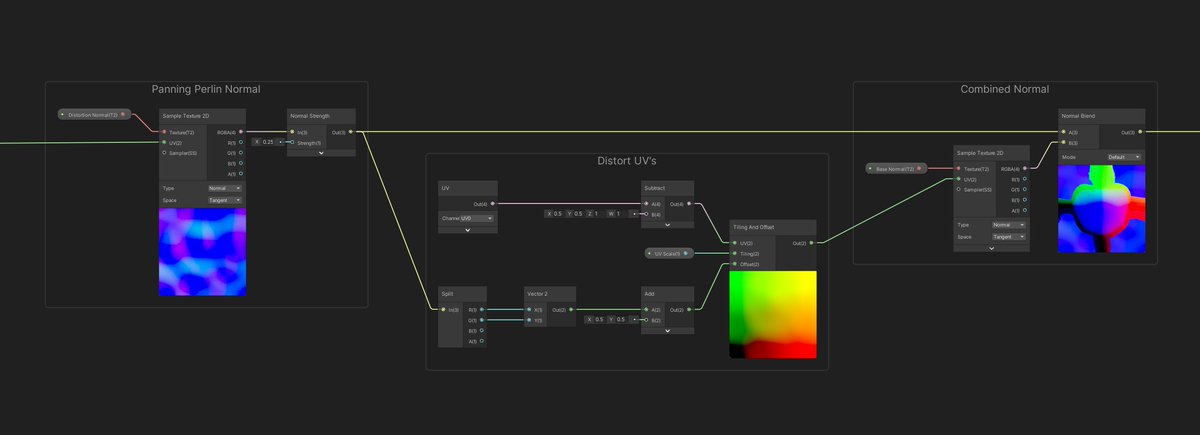
Task: Select the UV Scale(1) property node
Action: pos(669,253)
